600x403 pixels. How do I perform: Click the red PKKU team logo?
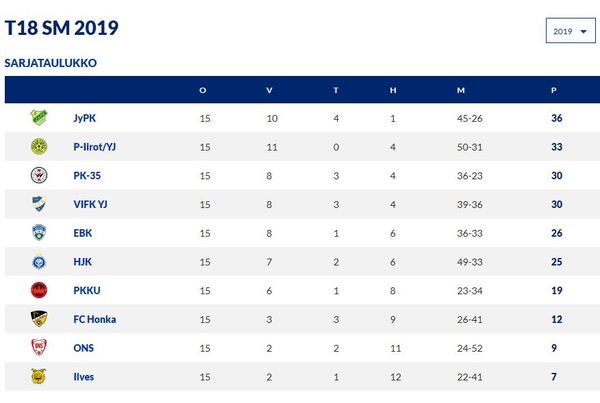(x=39, y=290)
